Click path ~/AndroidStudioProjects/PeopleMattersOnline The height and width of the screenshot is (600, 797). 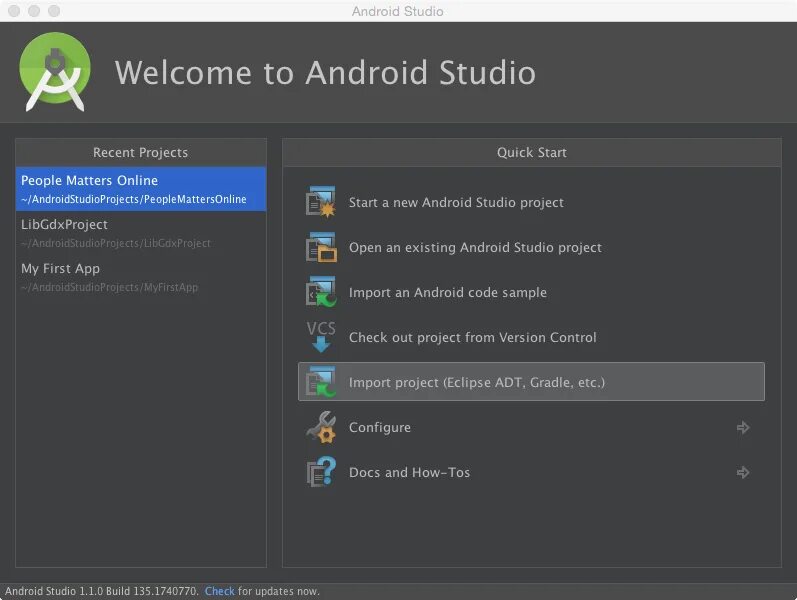coord(134,199)
